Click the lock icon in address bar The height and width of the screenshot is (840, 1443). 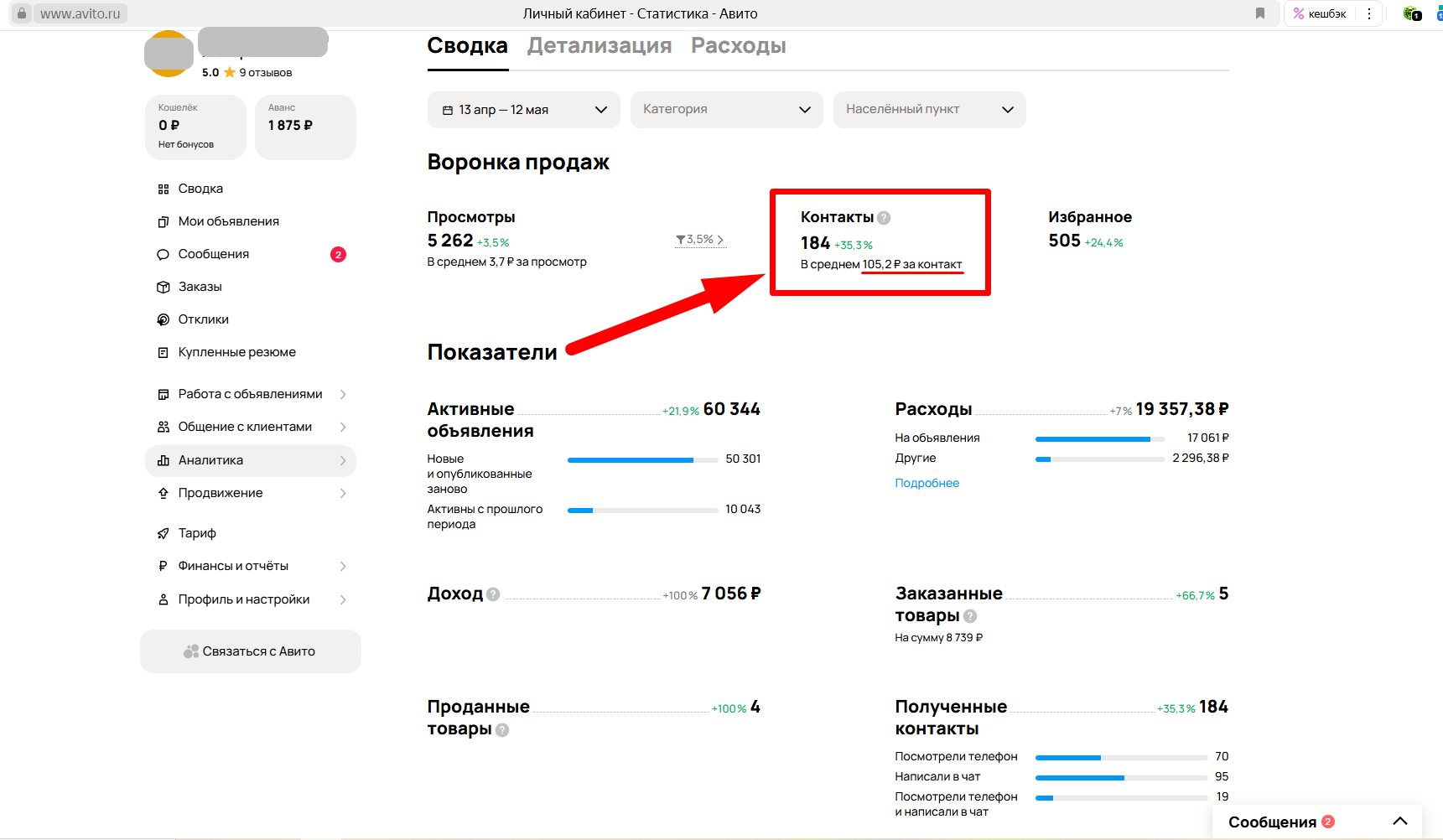coord(22,13)
